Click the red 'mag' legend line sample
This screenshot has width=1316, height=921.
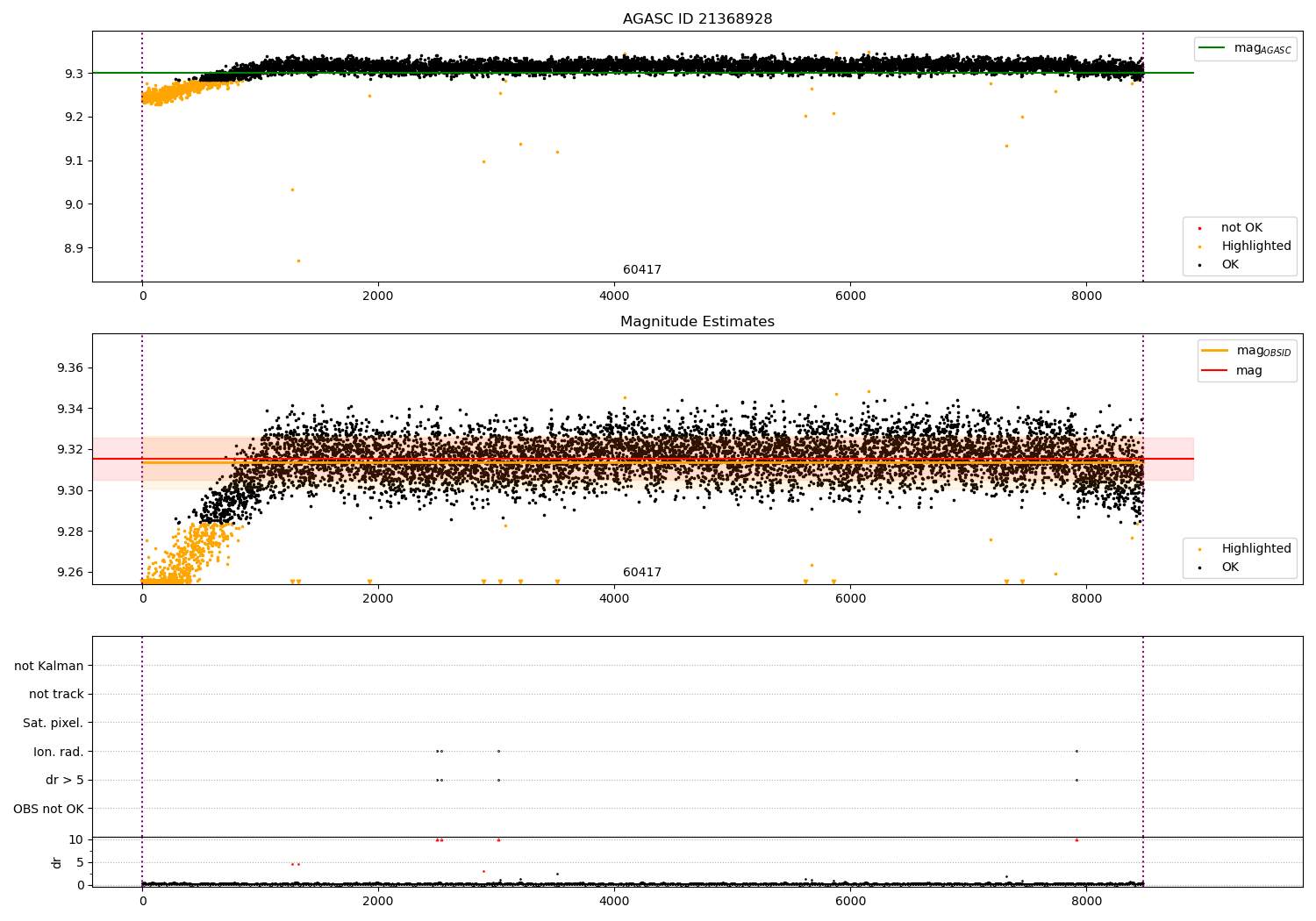(1215, 371)
